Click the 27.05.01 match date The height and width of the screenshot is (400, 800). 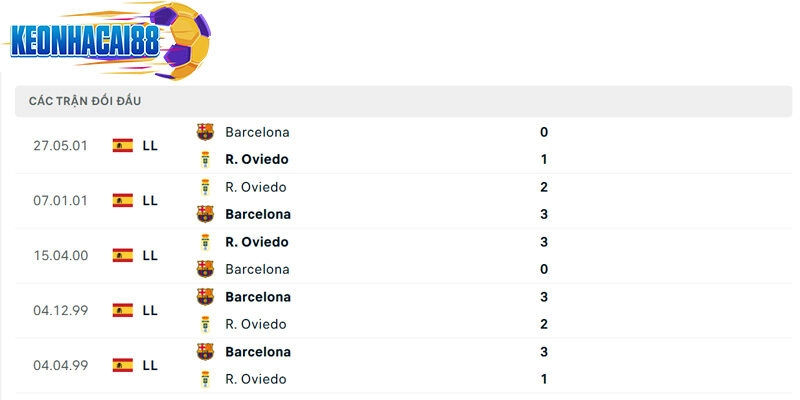click(60, 145)
